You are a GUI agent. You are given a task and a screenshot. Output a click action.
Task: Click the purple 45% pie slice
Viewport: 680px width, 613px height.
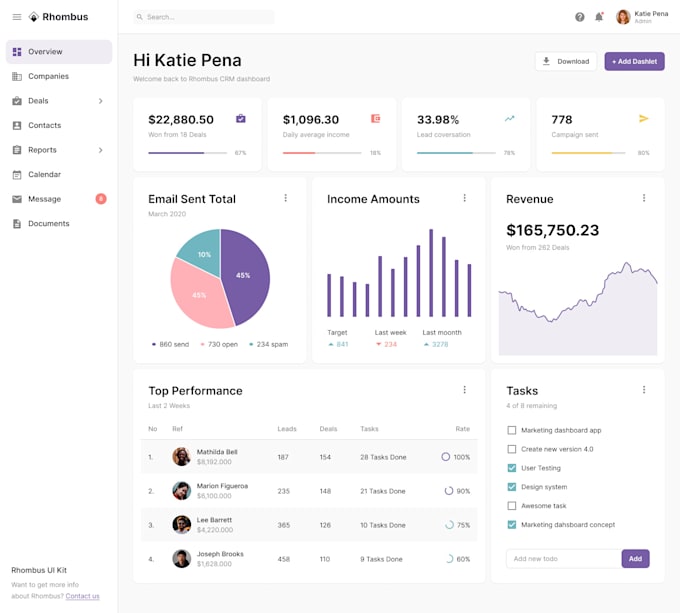click(247, 275)
